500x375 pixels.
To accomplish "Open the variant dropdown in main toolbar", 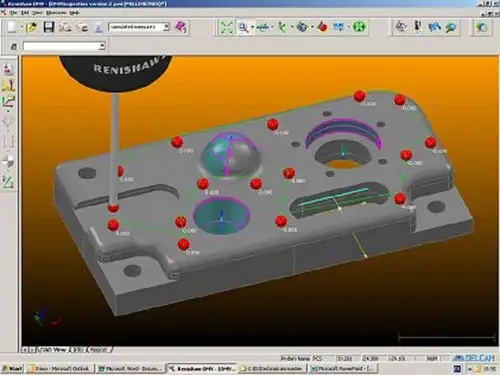I will (x=166, y=27).
